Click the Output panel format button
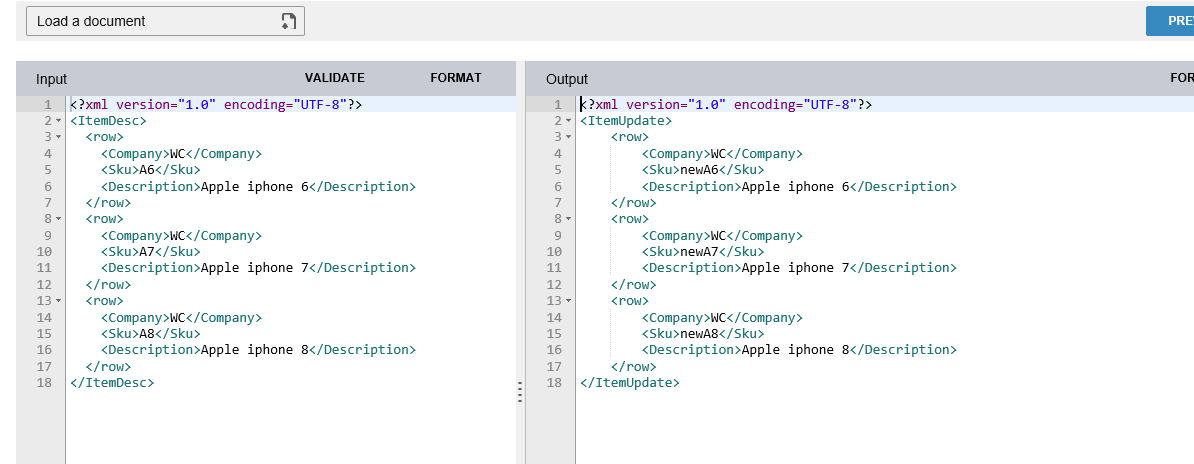 (x=1182, y=78)
